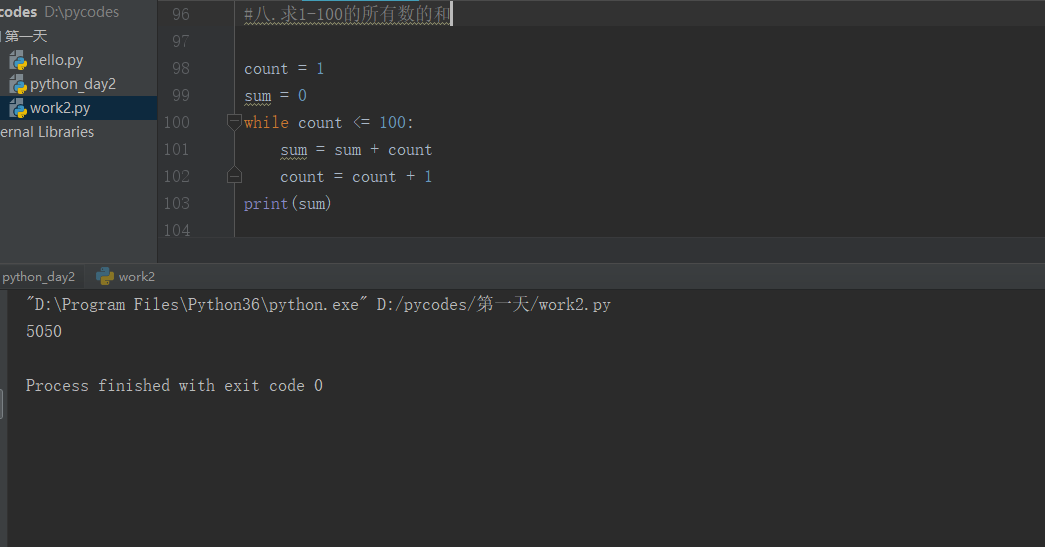Select work2.py in project tree
The width and height of the screenshot is (1045, 547).
(x=60, y=108)
